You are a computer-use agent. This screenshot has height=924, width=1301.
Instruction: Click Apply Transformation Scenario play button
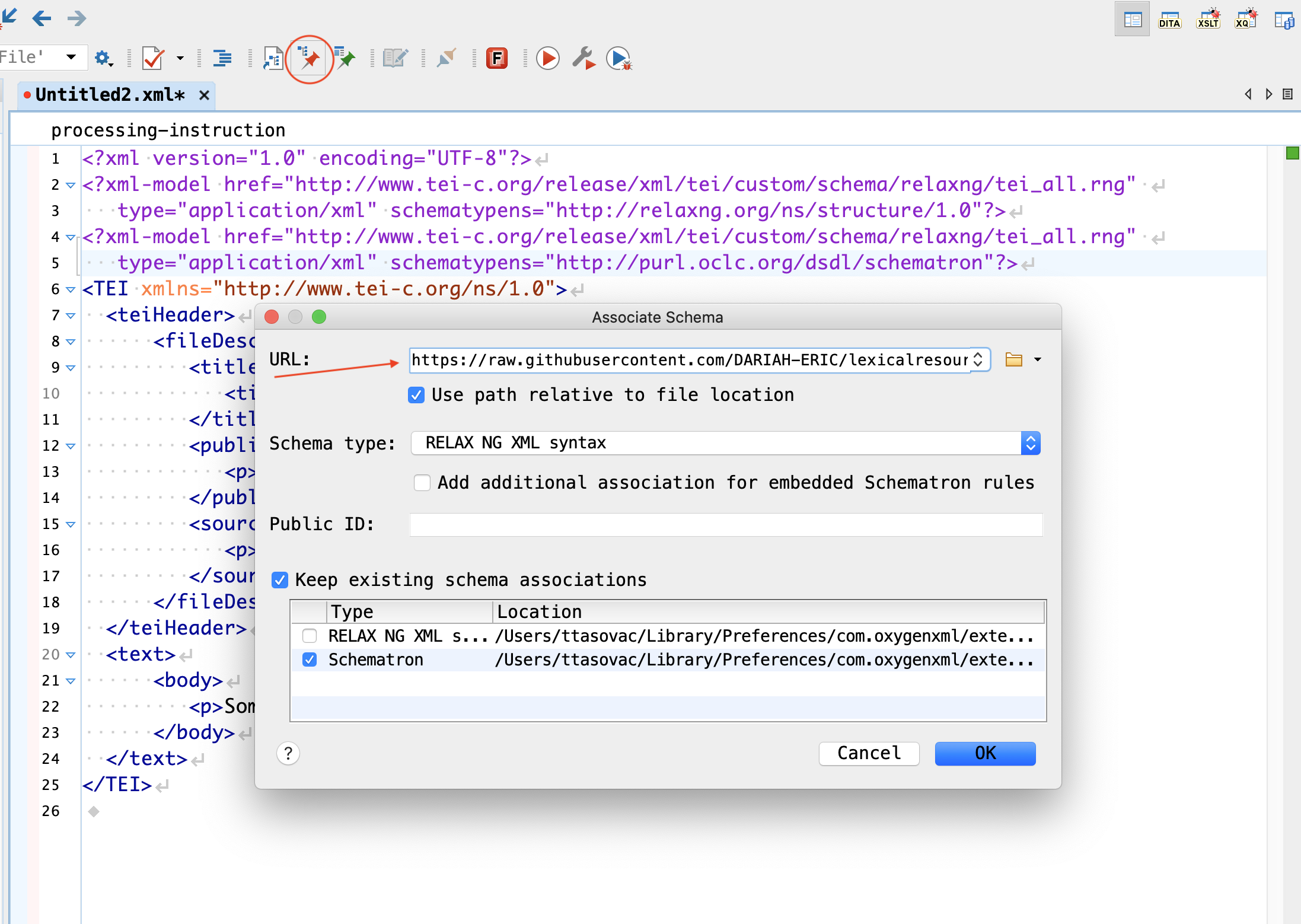point(547,59)
